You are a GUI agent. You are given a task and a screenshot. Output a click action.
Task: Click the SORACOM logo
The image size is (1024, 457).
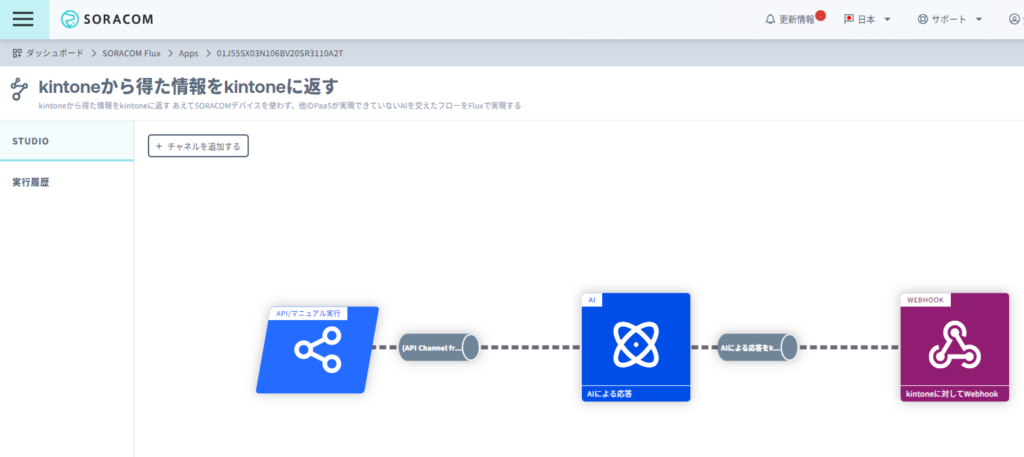(107, 20)
